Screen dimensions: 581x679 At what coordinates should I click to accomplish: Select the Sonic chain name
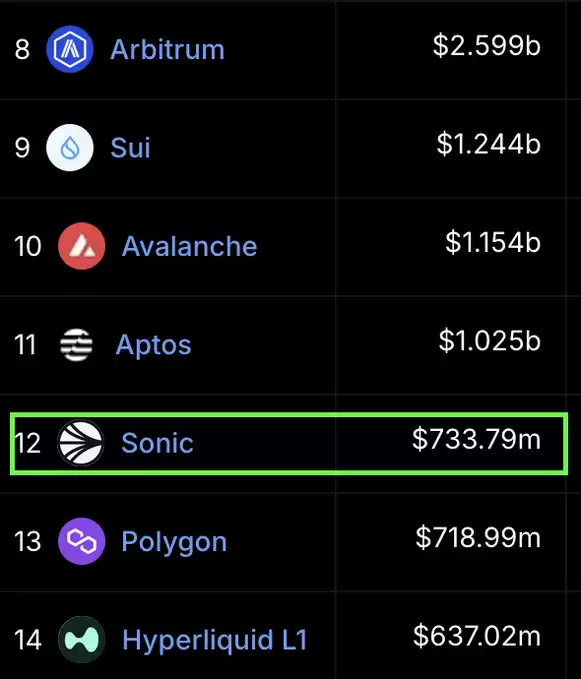click(x=157, y=443)
